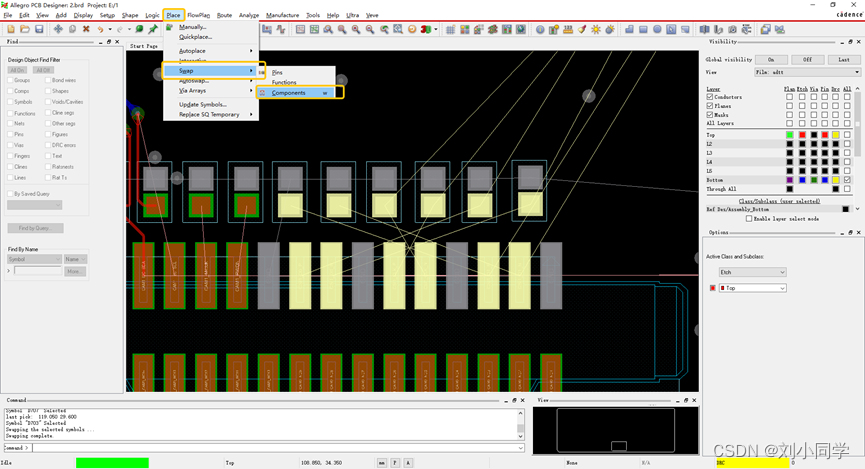Toggle the Through All layer All checkbox
Viewport: 865px width, 469px height.
(847, 189)
